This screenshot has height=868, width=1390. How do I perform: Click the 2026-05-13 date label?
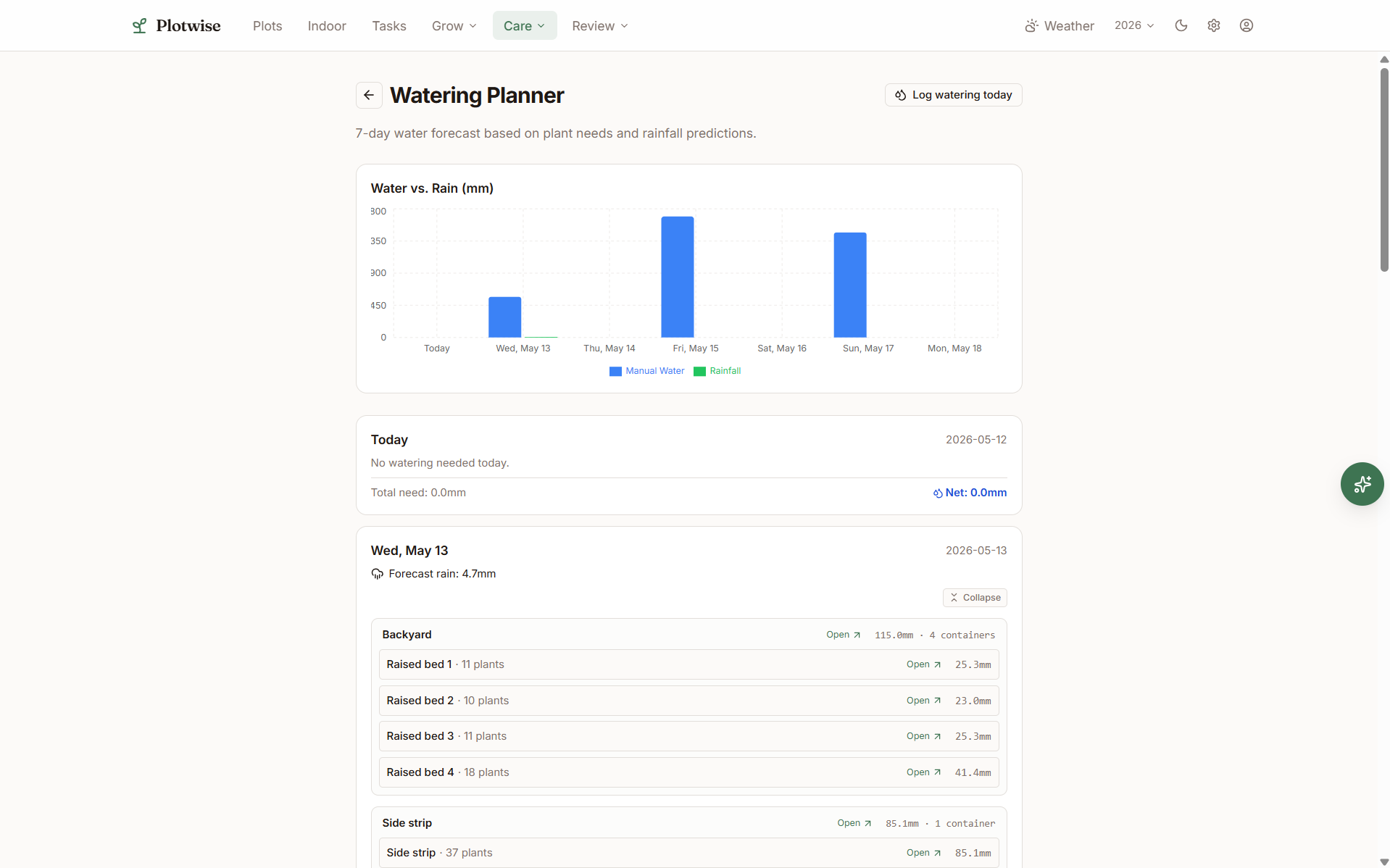coord(976,551)
